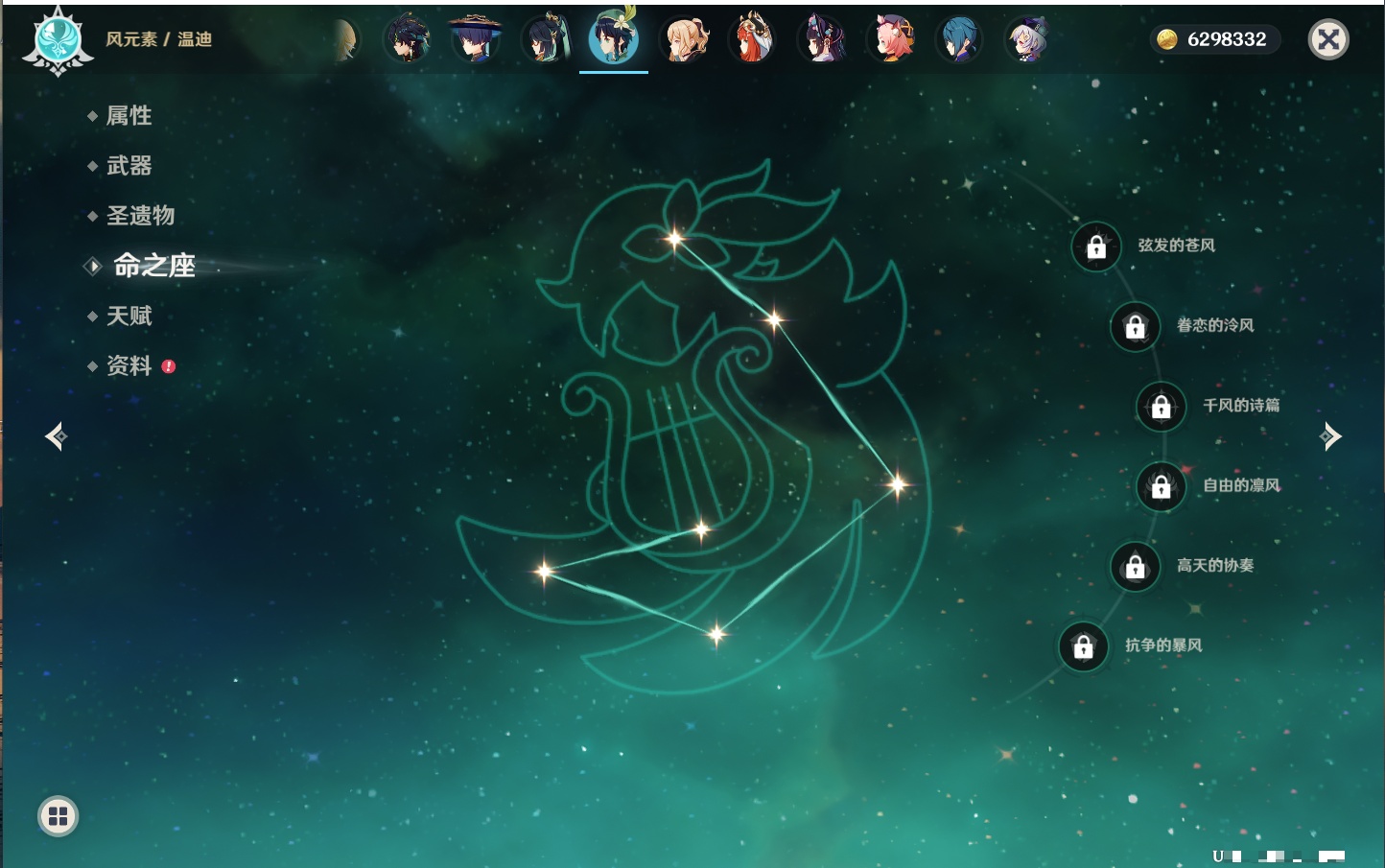Click the red alert badge beside 资料
1385x868 pixels.
pyautogui.click(x=169, y=366)
